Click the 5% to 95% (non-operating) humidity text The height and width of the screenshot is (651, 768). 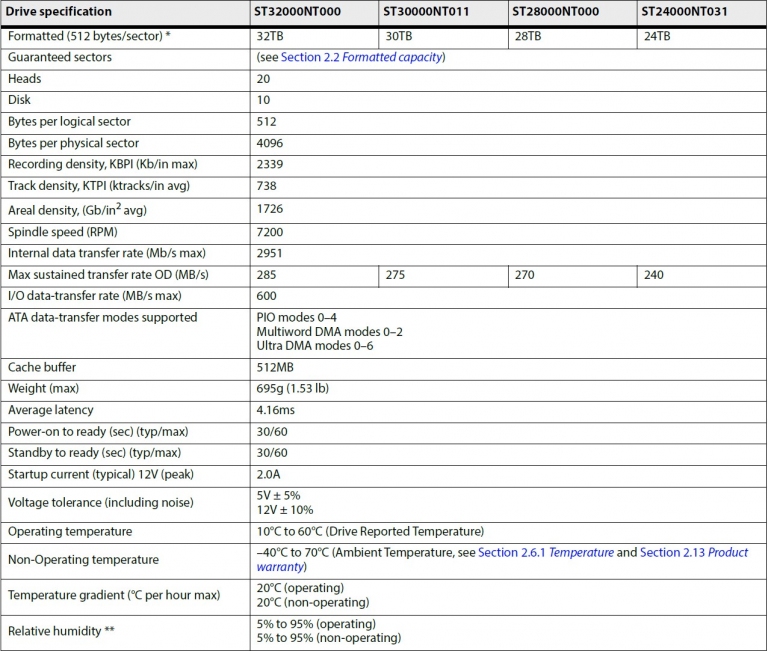click(x=329, y=638)
